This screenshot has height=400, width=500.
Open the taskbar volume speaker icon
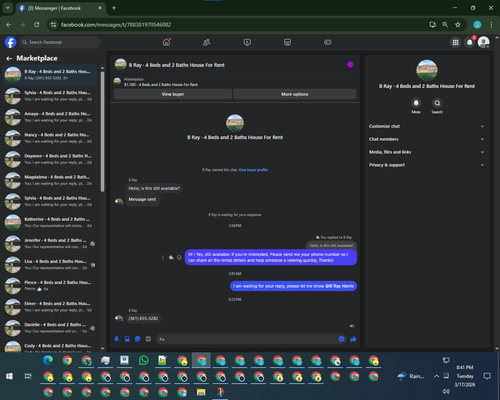click(446, 391)
